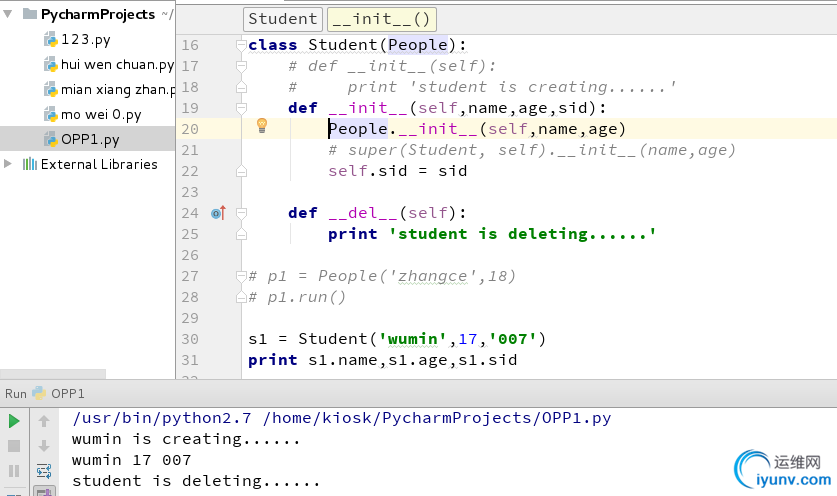Click the External Libraries icon
The image size is (837, 496).
[30, 164]
